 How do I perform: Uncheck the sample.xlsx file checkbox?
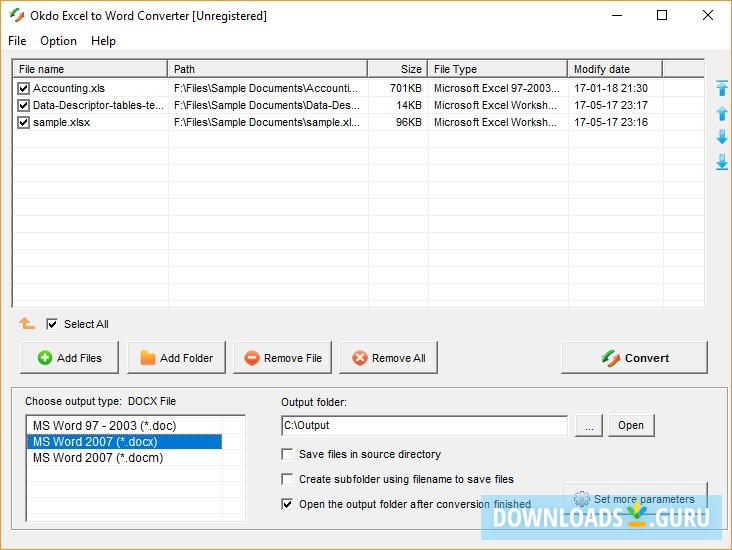point(23,122)
